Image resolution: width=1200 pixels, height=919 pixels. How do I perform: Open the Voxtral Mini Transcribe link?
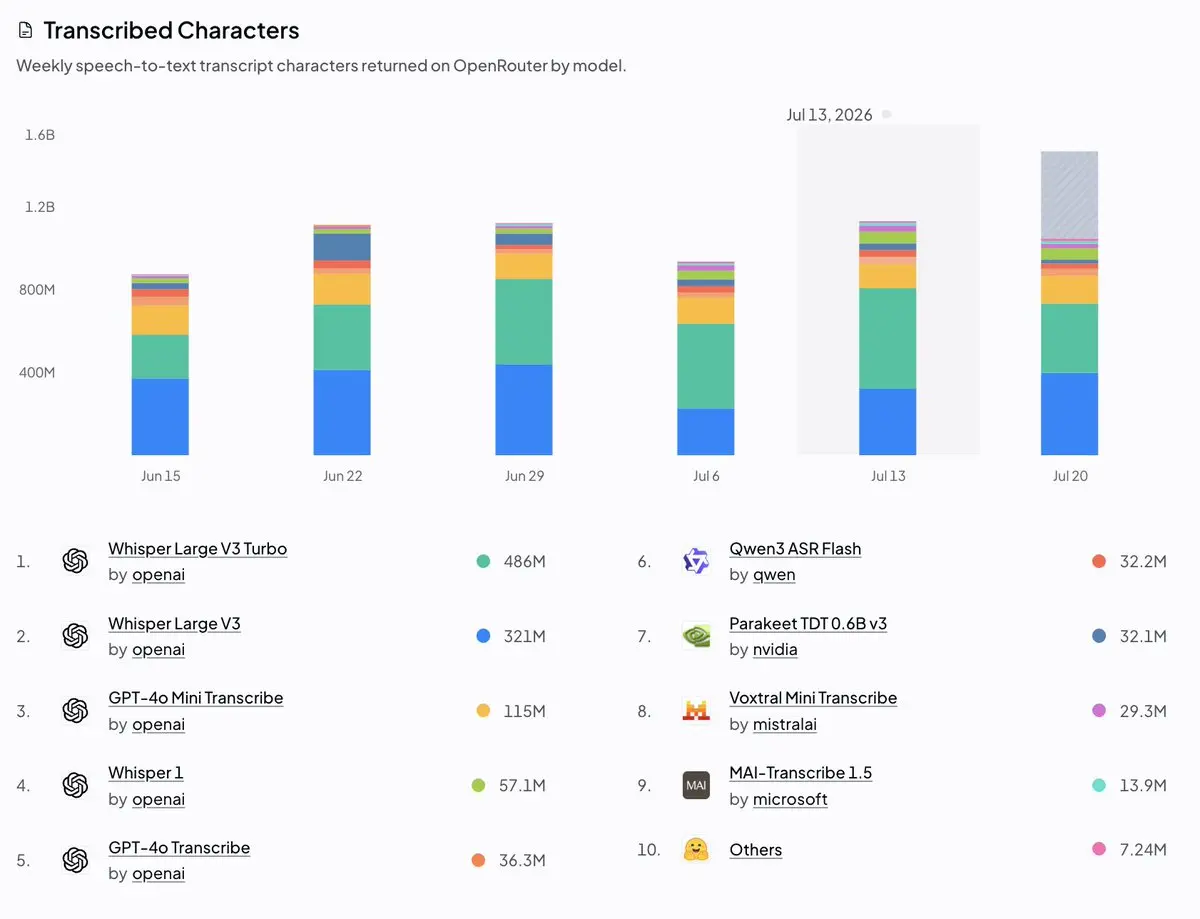click(813, 698)
